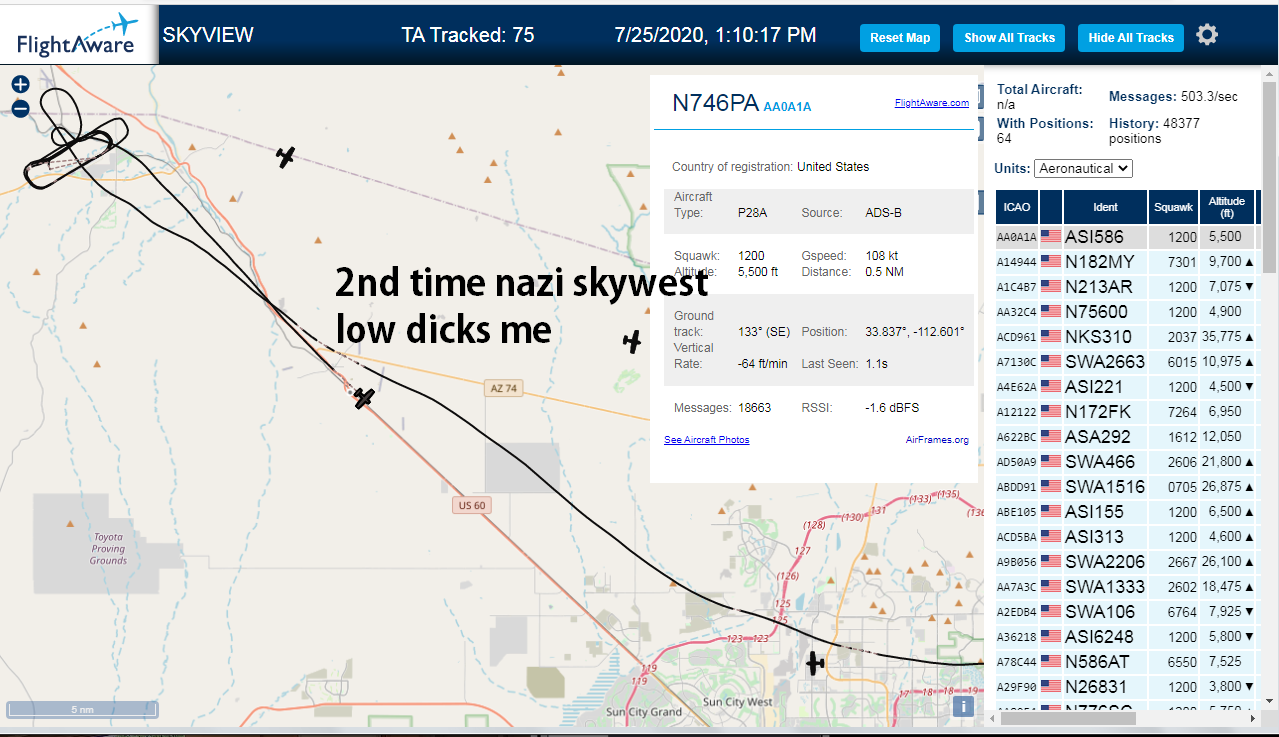This screenshot has height=737, width=1279.
Task: Click the US flag in the SWA106 row
Action: pyautogui.click(x=1050, y=612)
